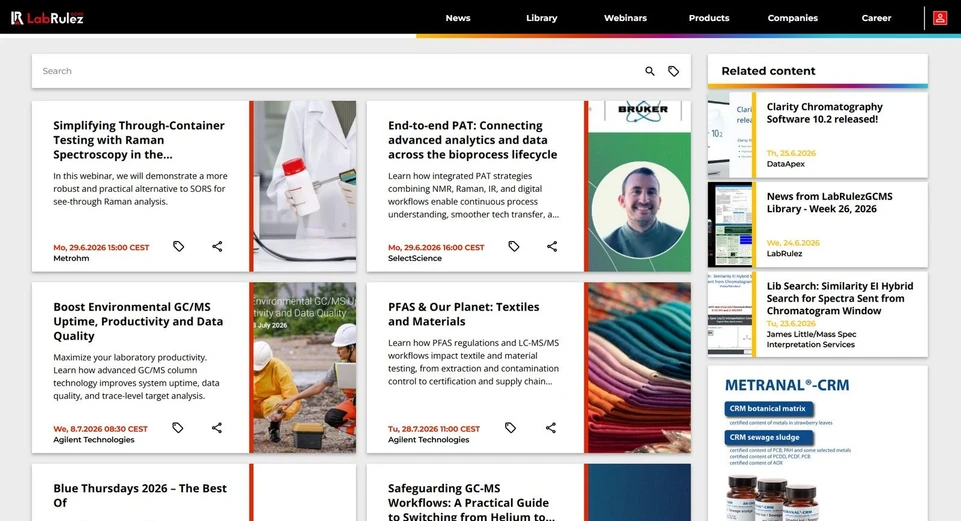Open tag filter icon in search bar
This screenshot has width=961, height=521.
point(674,71)
